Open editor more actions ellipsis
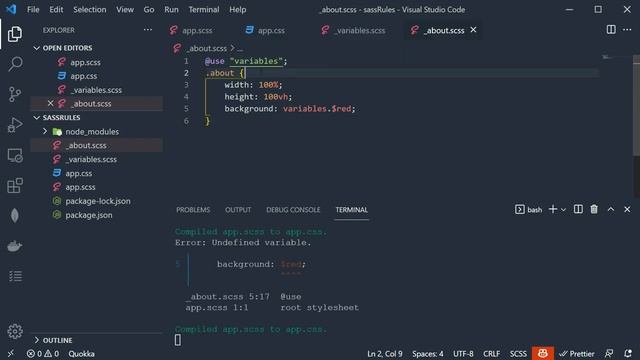This screenshot has height=360, width=640. tap(627, 30)
